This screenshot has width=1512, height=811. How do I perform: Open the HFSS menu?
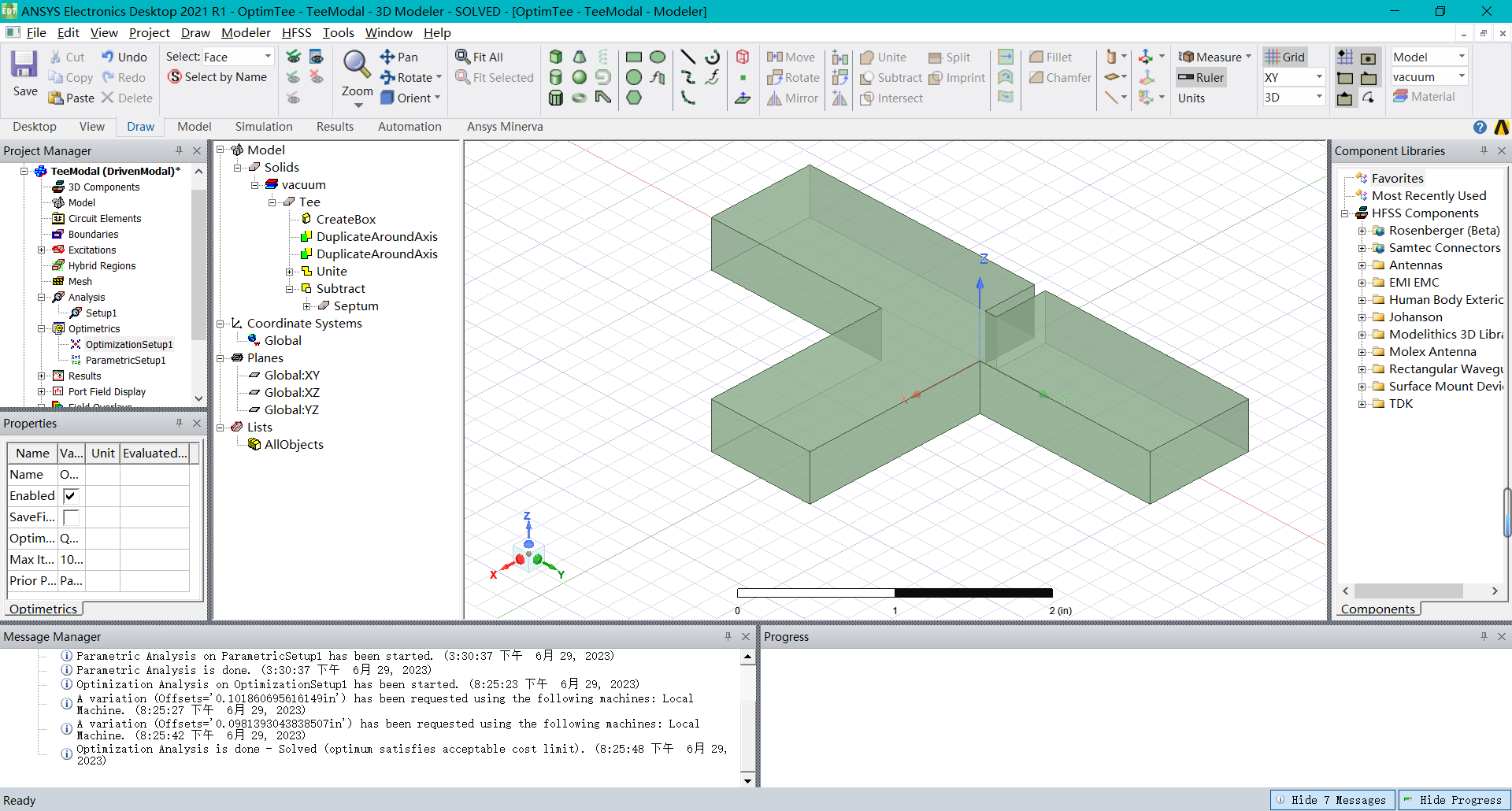(x=296, y=32)
